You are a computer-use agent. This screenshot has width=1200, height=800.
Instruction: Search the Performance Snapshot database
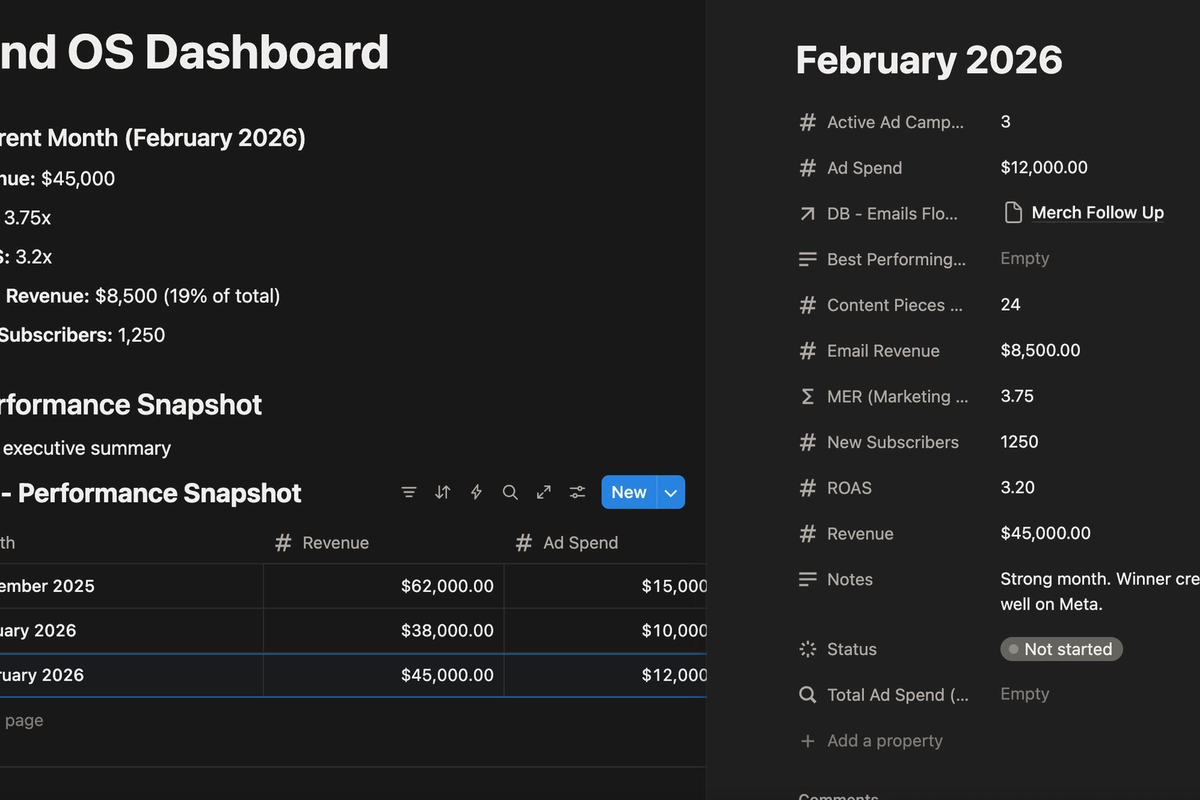click(x=510, y=492)
